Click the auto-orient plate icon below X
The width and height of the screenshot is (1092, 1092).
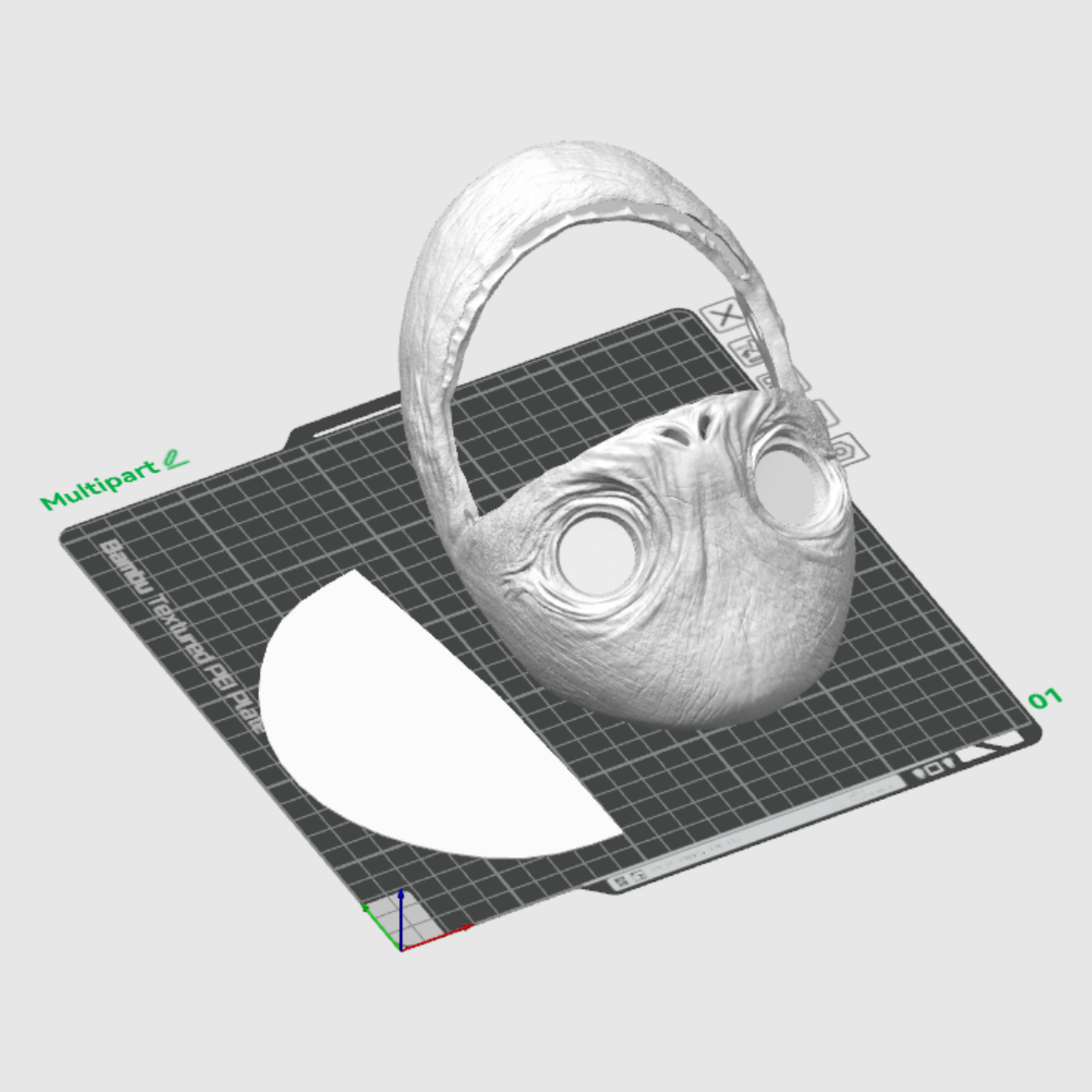745,351
